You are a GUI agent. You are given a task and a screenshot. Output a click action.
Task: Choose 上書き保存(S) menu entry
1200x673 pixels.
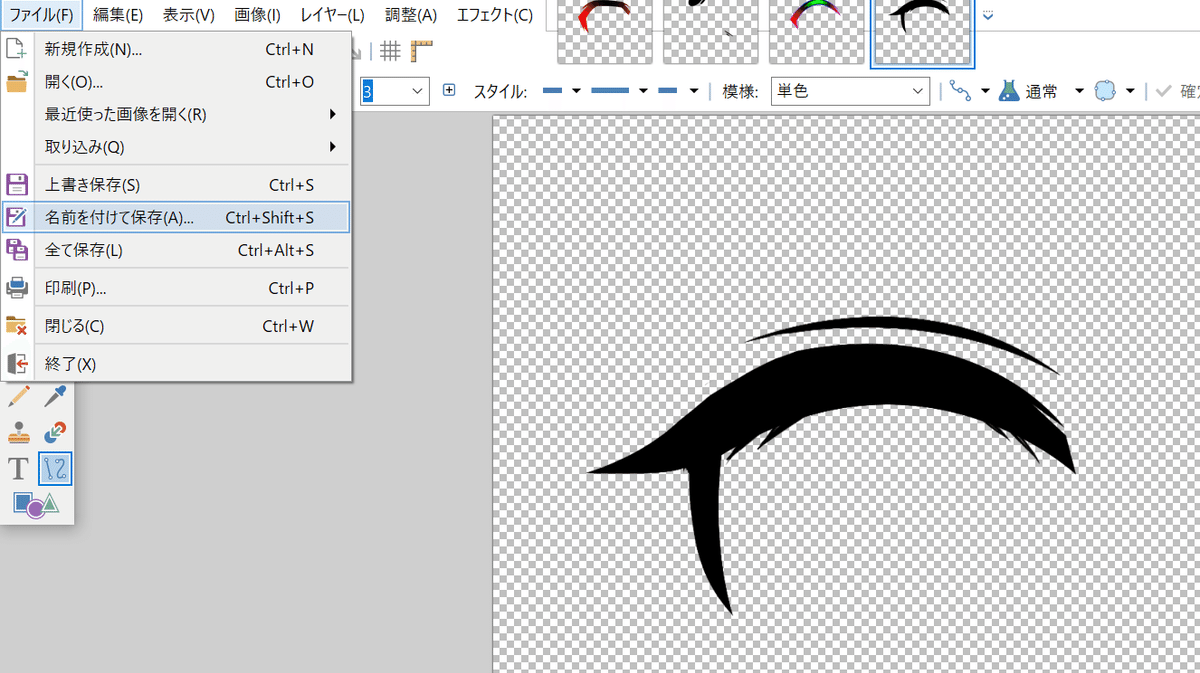[x=176, y=185]
